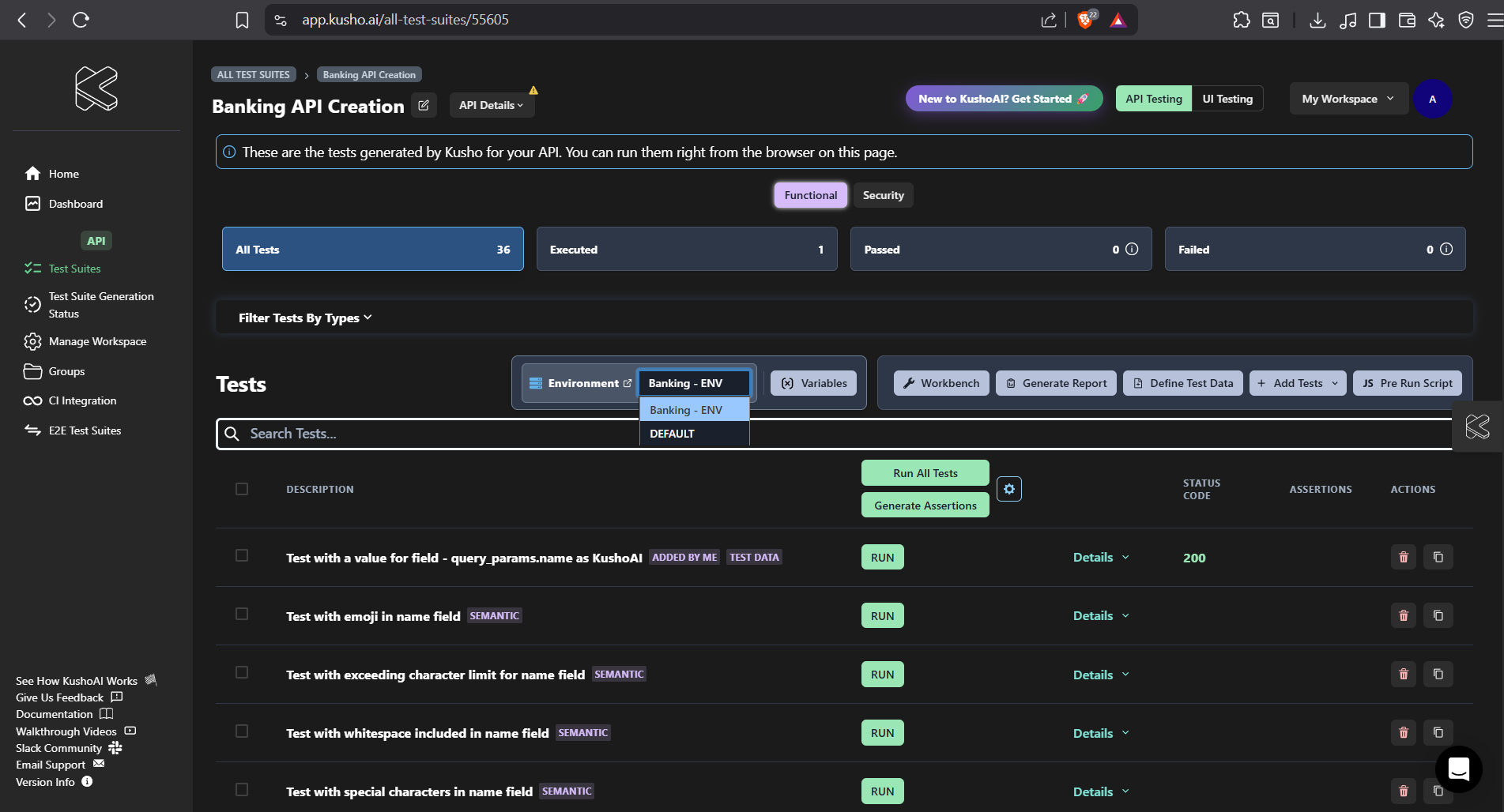Open the chat support bubble
The image size is (1504, 812).
point(1458,769)
